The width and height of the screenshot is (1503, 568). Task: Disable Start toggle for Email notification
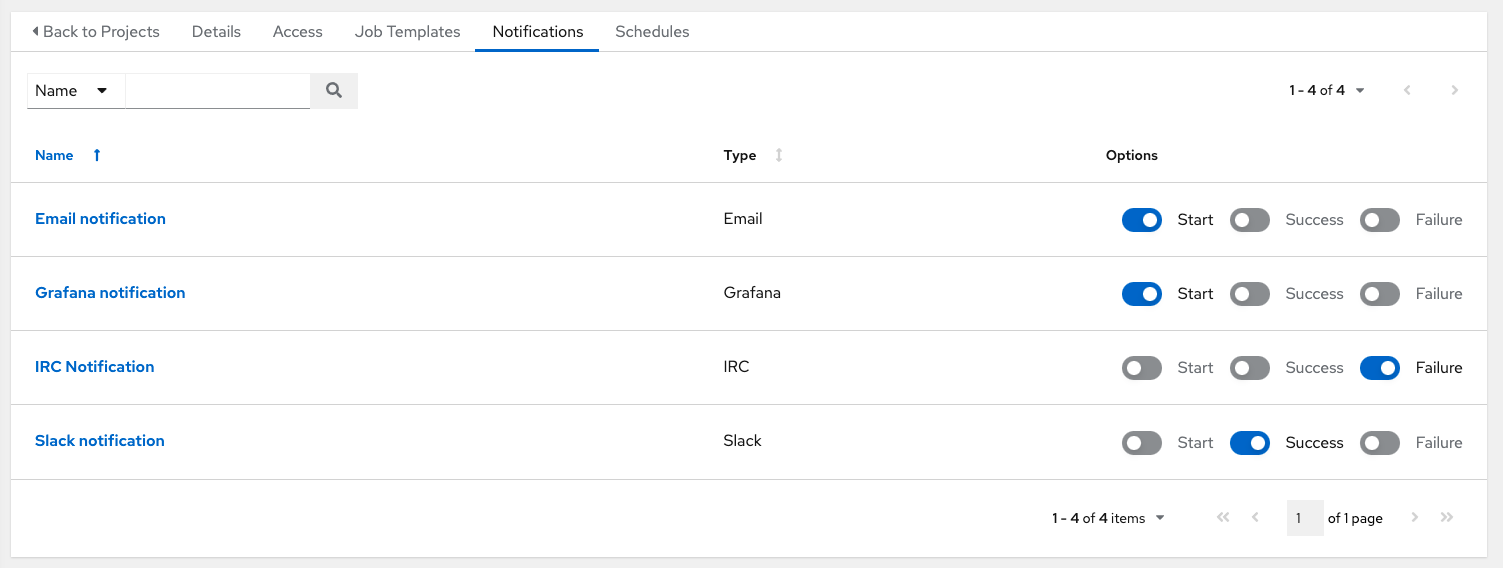click(1141, 220)
